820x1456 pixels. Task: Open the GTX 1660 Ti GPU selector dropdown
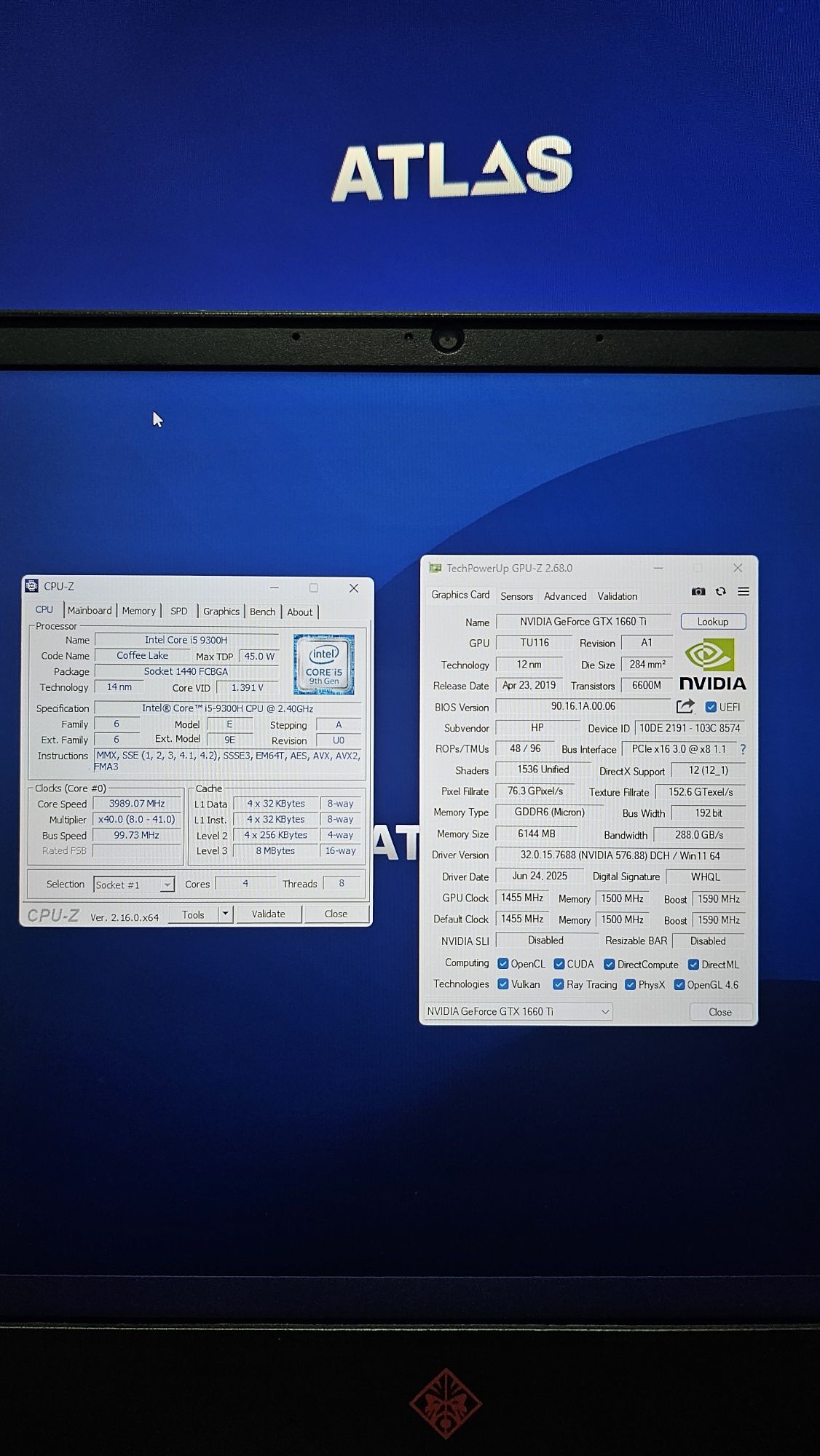(x=518, y=1011)
